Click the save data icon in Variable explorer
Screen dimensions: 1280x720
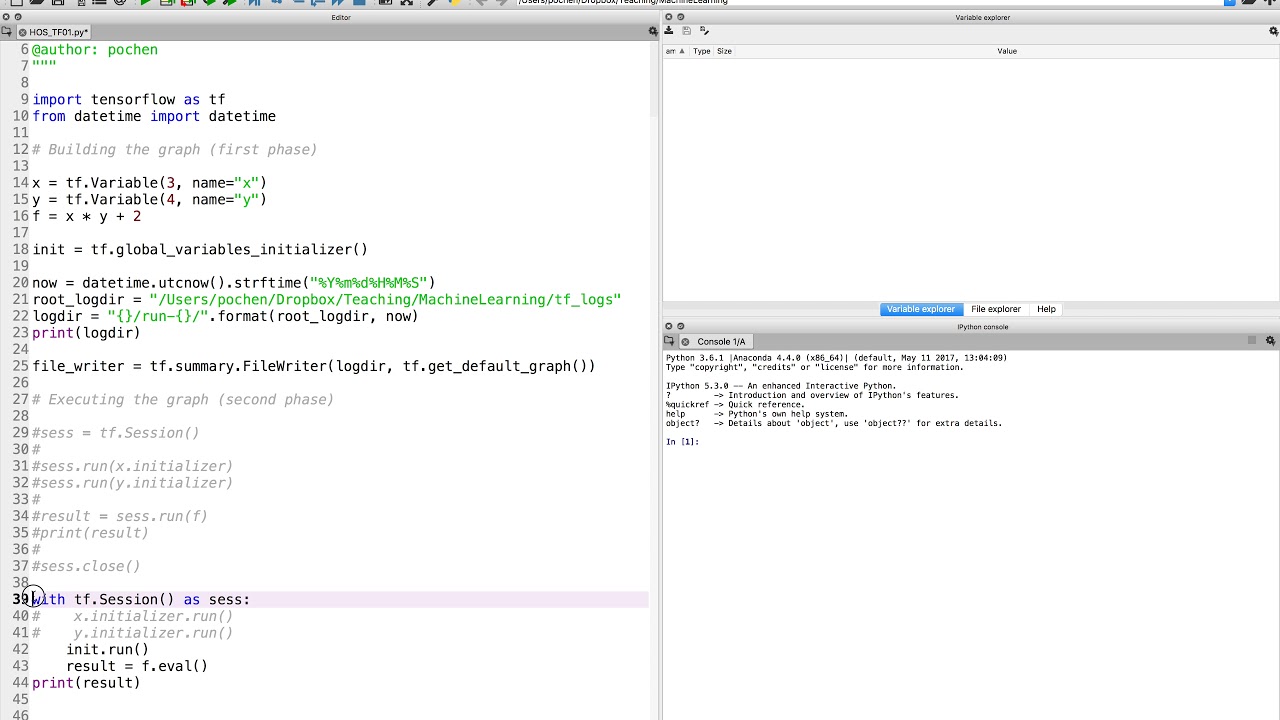click(x=686, y=31)
